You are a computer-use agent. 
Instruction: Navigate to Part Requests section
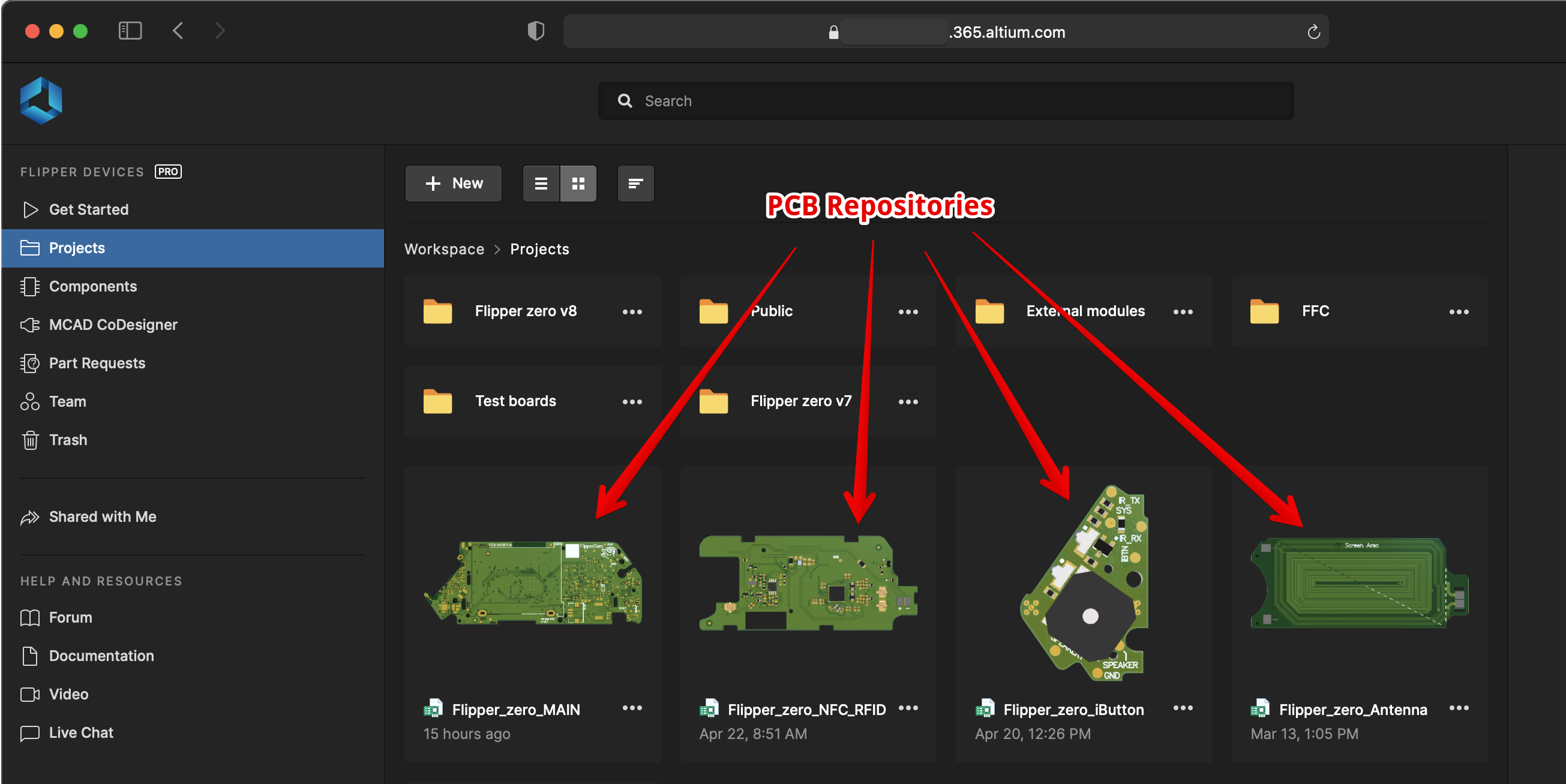[x=97, y=362]
